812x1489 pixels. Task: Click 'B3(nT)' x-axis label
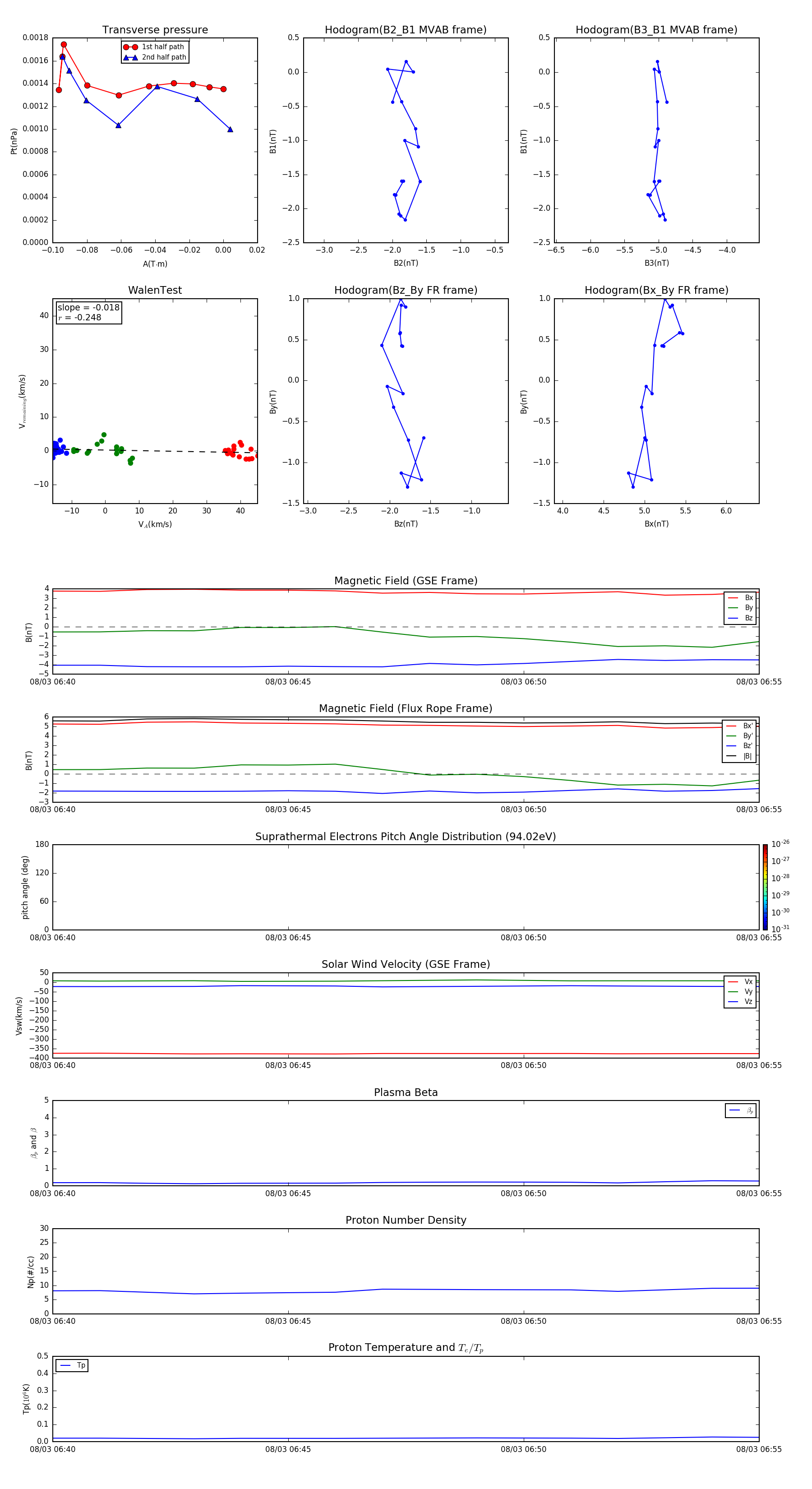click(x=656, y=263)
